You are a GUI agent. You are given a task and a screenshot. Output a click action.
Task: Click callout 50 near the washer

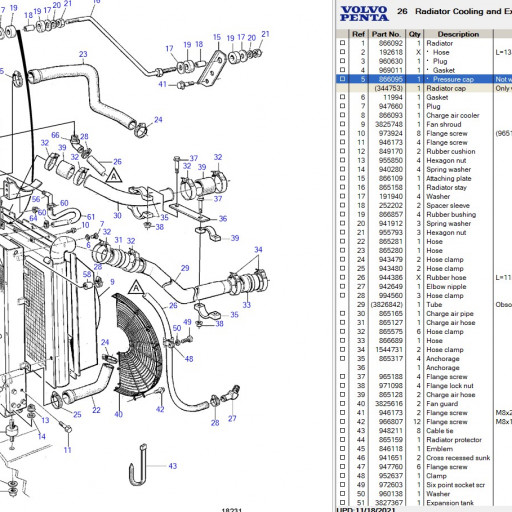pos(177,328)
